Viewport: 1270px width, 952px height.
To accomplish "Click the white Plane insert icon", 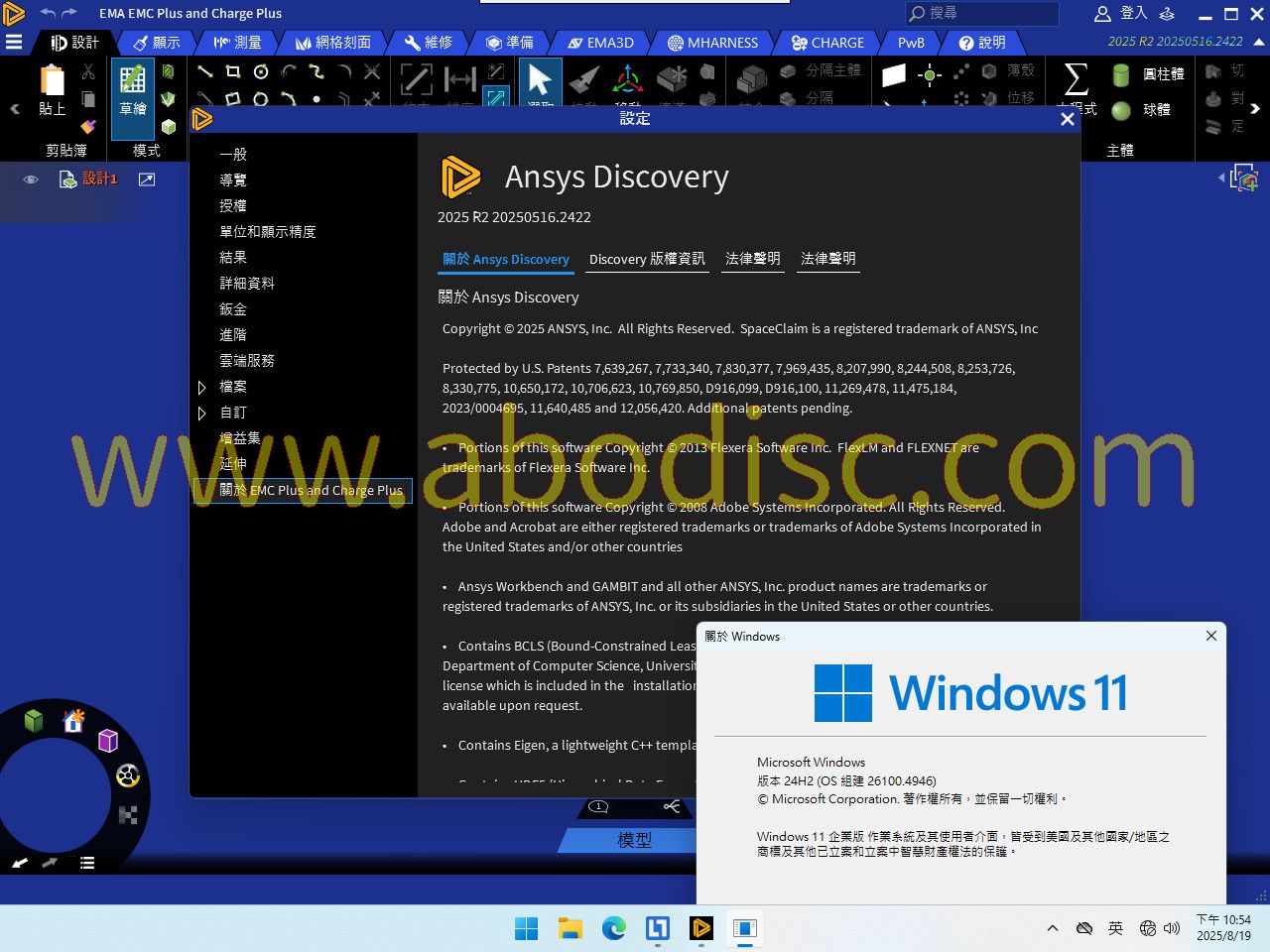I will point(894,74).
